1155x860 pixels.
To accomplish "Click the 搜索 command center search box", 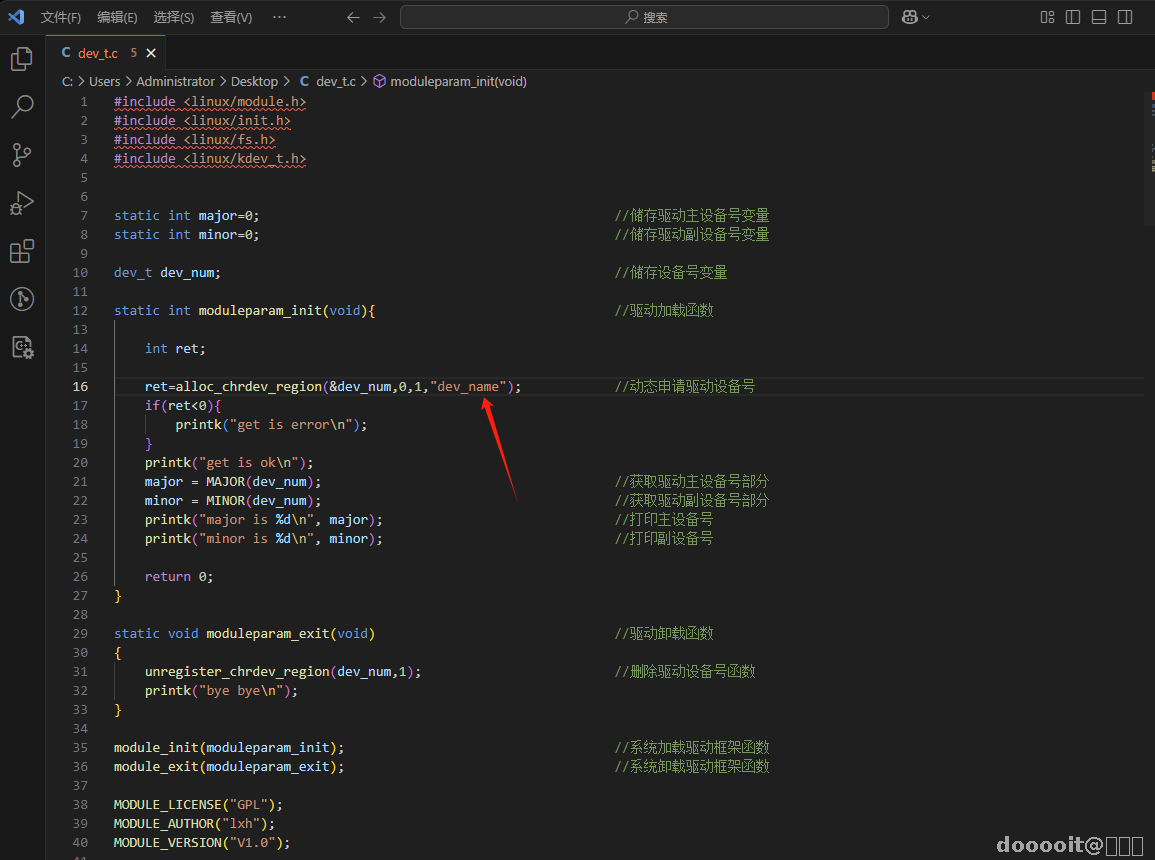I will coord(644,17).
